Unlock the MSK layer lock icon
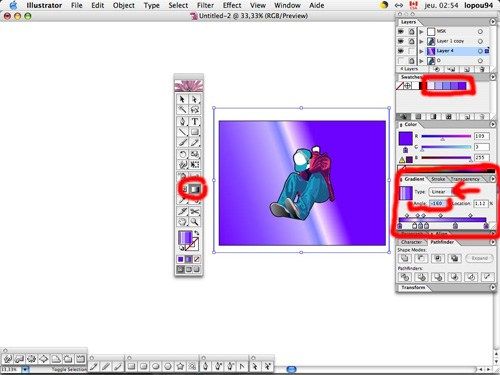500x375 pixels. click(x=412, y=31)
